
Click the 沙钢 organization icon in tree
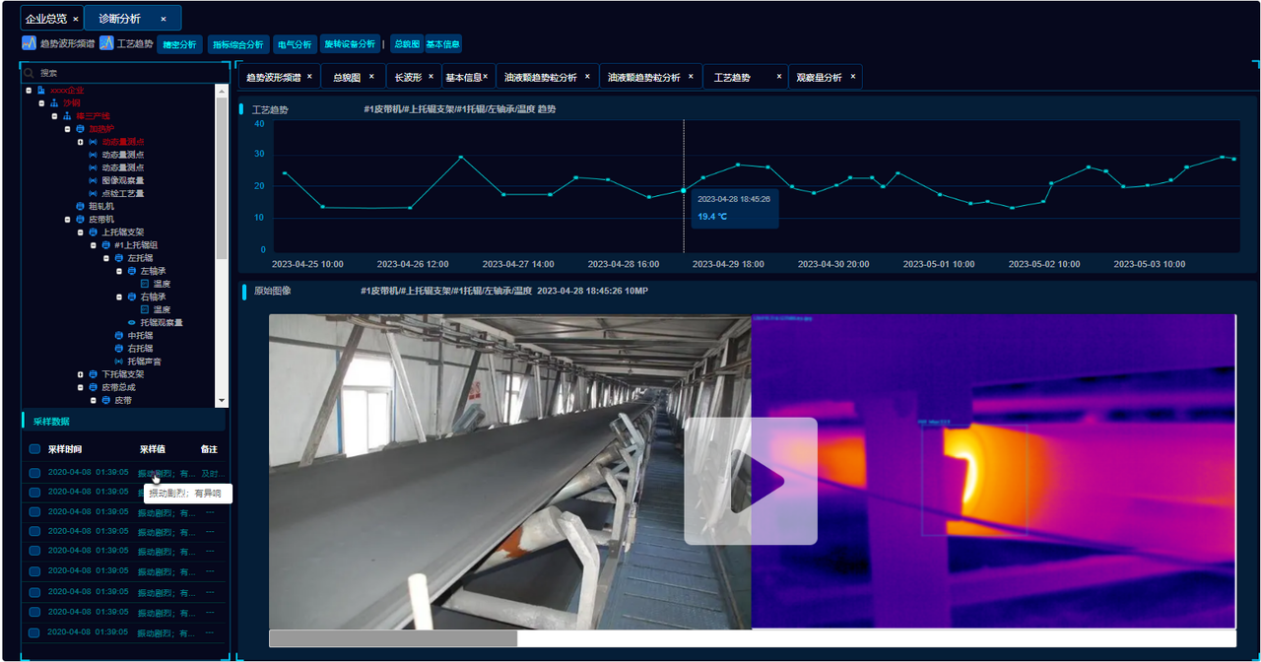click(x=54, y=103)
